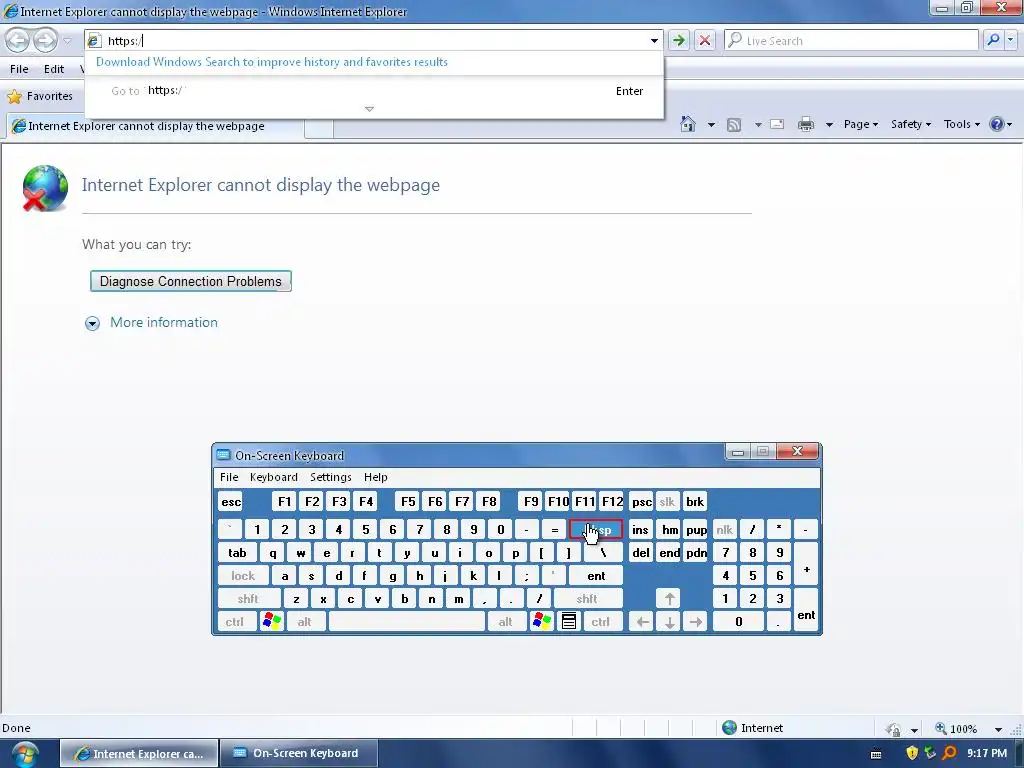Expand the autocomplete list chevron
The width and height of the screenshot is (1024, 768).
[369, 109]
